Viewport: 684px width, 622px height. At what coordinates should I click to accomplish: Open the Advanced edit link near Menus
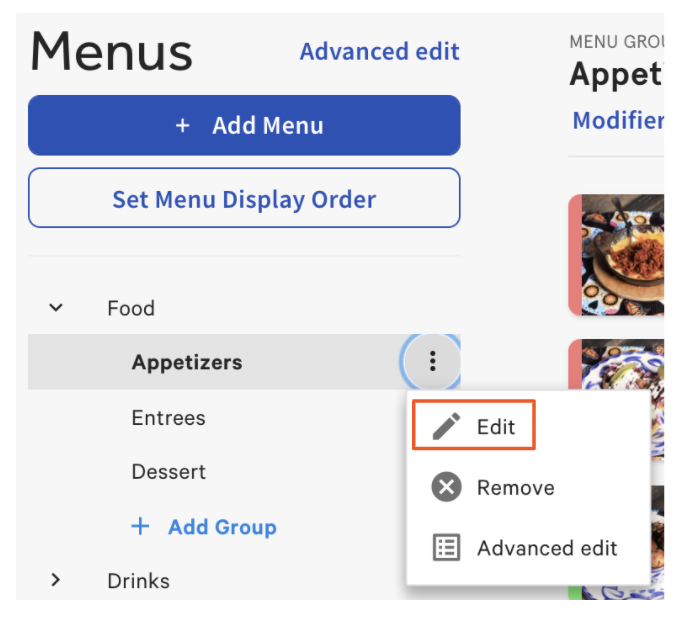(x=379, y=52)
